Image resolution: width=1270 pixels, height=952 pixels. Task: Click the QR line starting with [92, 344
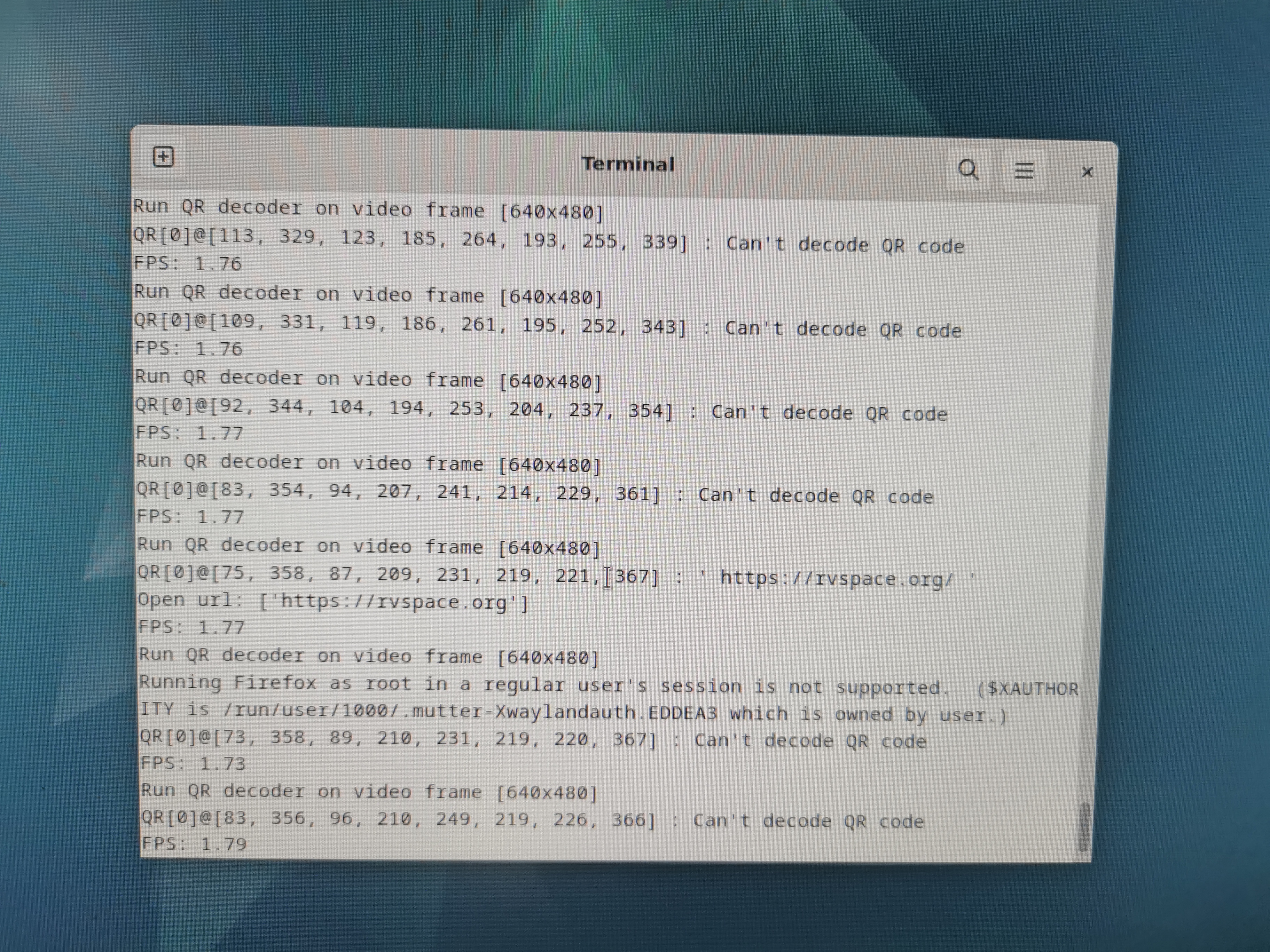[x=541, y=410]
